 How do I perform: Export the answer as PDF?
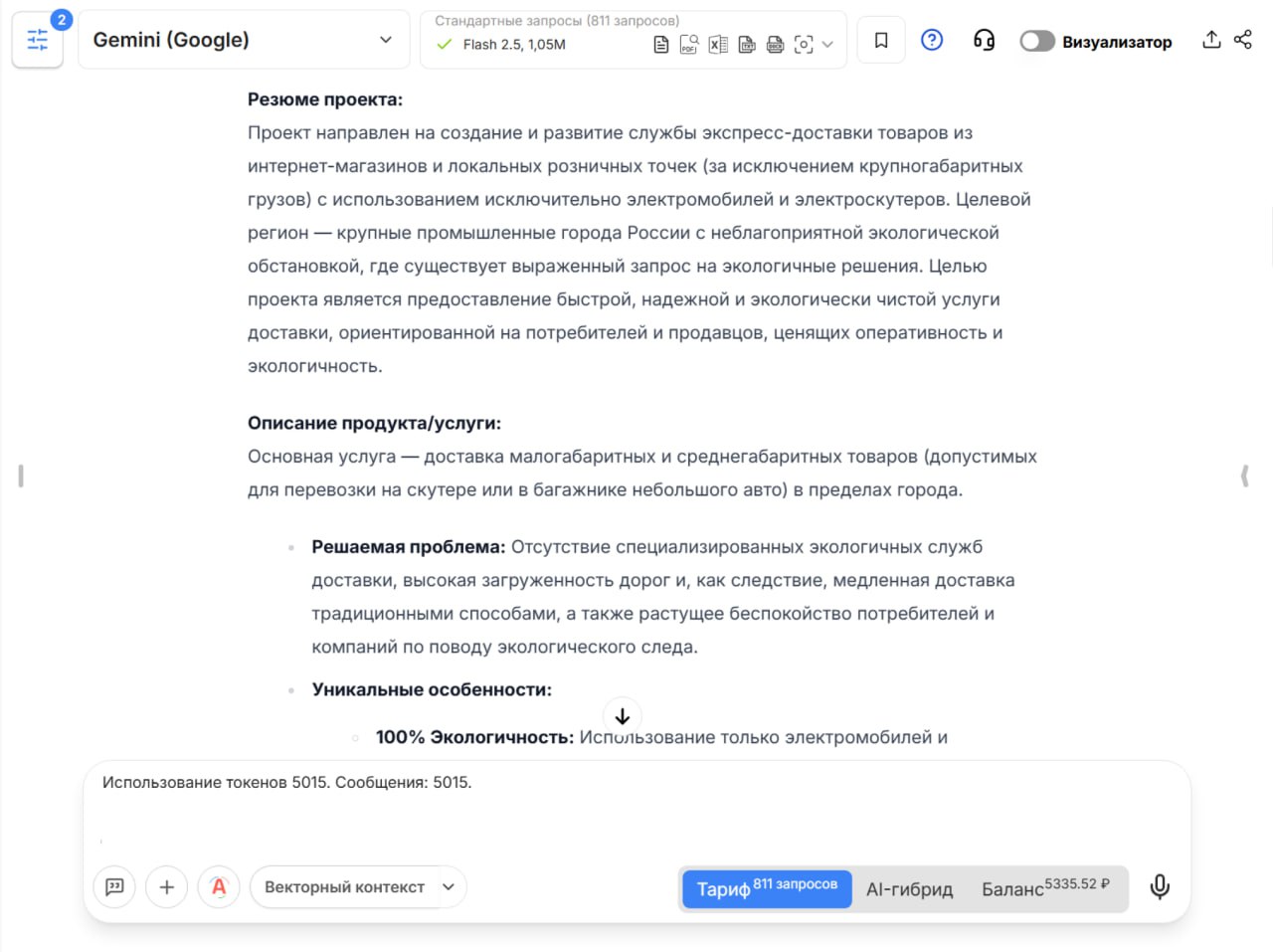pyautogui.click(x=688, y=44)
